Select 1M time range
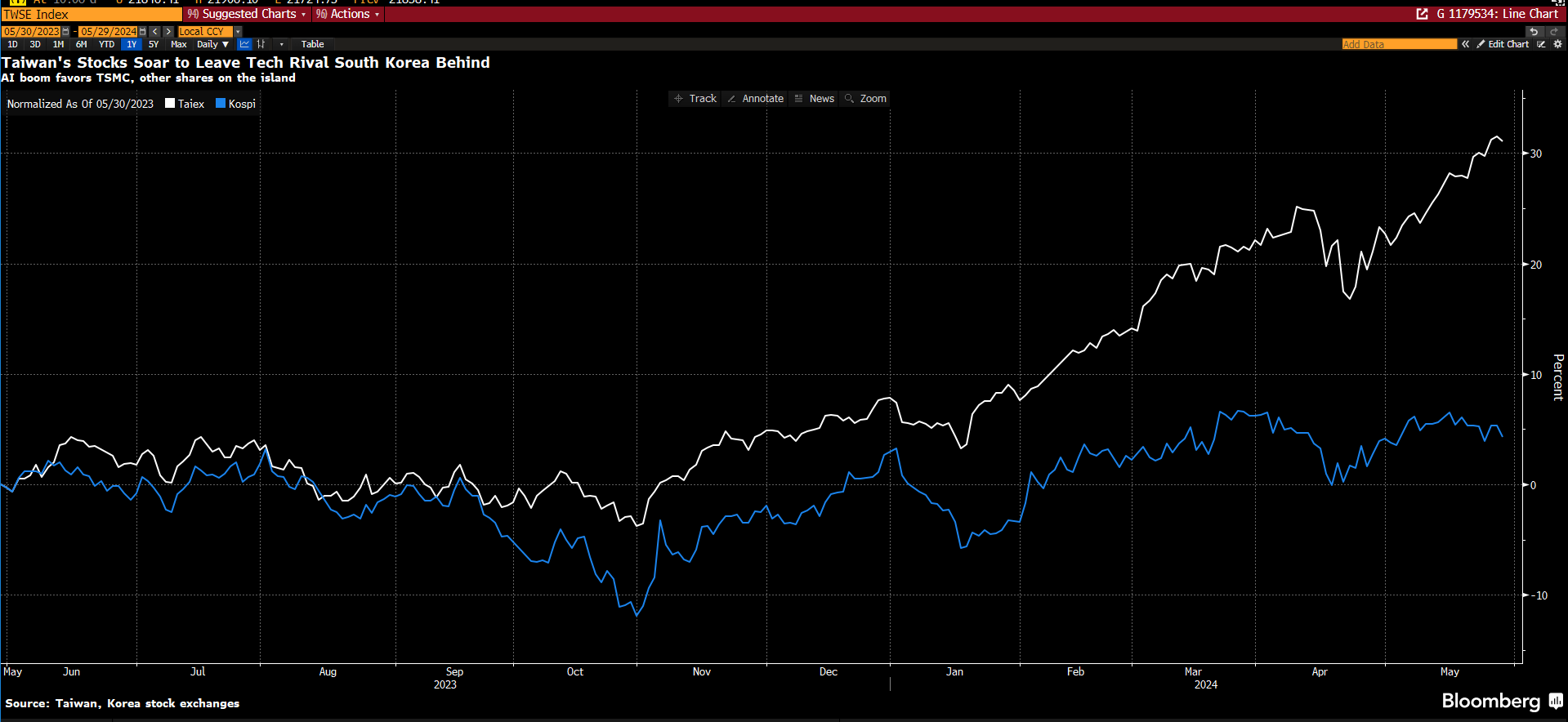The image size is (1568, 722). (58, 44)
